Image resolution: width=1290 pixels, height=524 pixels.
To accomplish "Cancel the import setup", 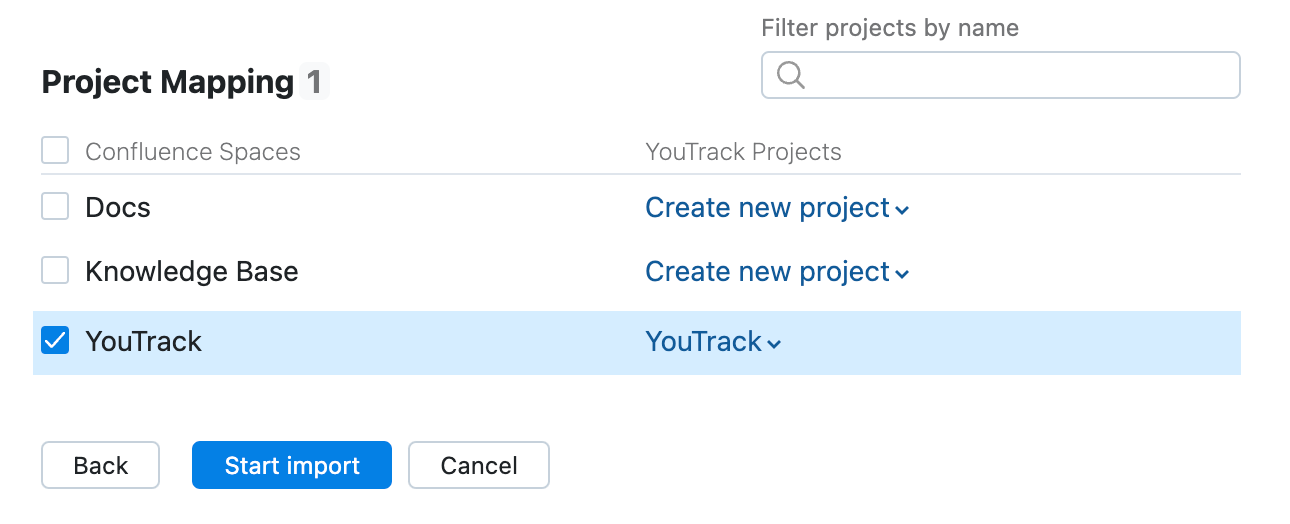I will (478, 465).
